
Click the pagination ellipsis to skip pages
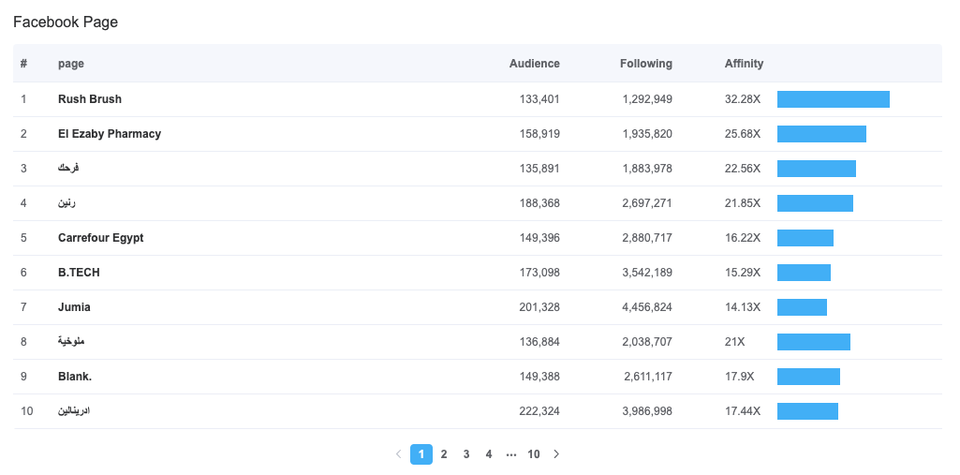pyautogui.click(x=511, y=454)
